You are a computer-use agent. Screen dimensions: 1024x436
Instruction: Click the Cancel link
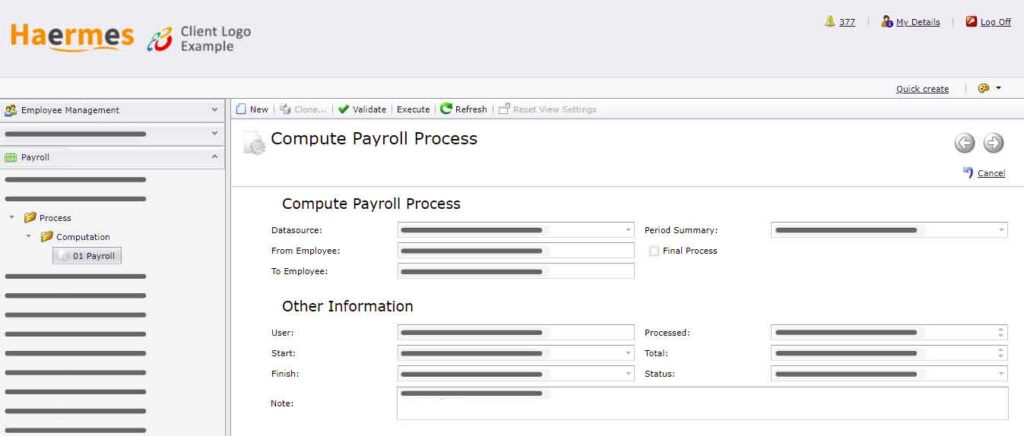[x=991, y=174]
